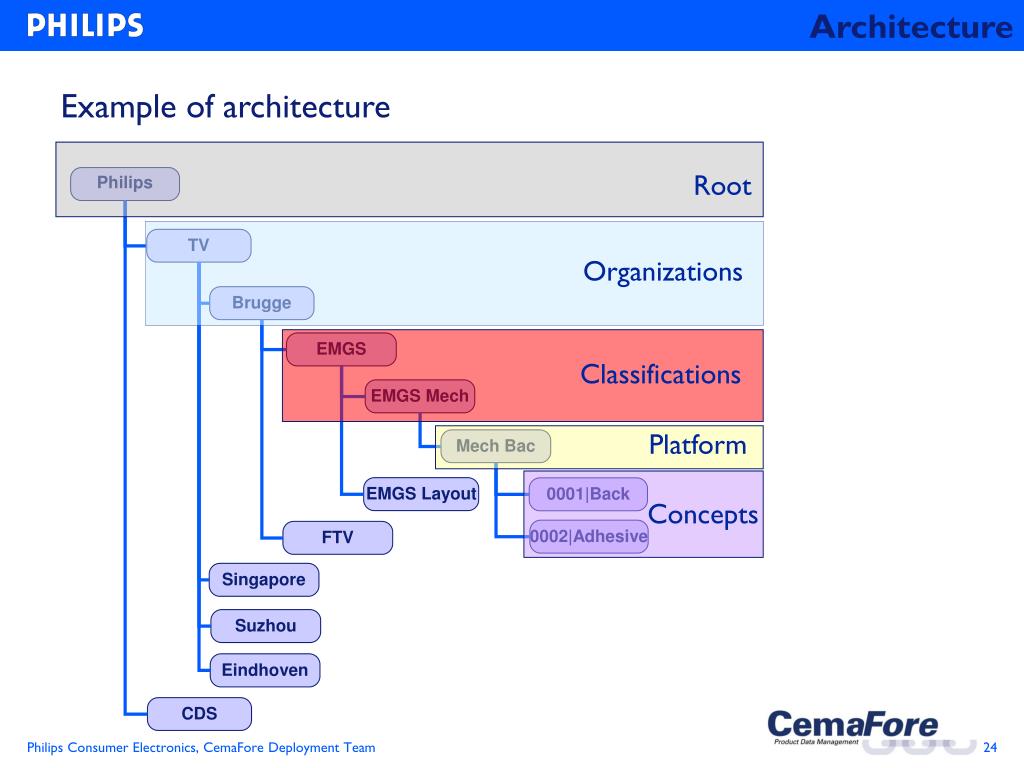Select the 0002|Adhesive concept node
Image resolution: width=1024 pixels, height=768 pixels.
tap(588, 537)
